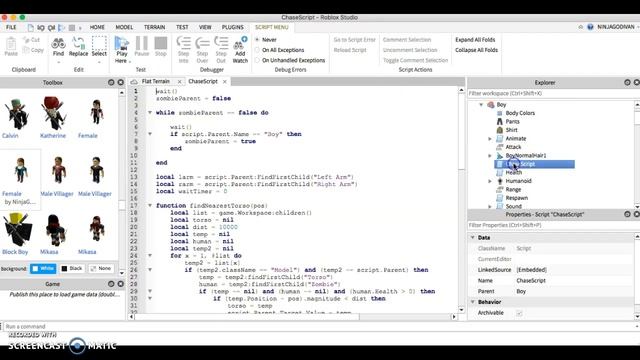The image size is (640, 360).
Task: Switch to the PLUGINS ribbon tab
Action: (233, 27)
